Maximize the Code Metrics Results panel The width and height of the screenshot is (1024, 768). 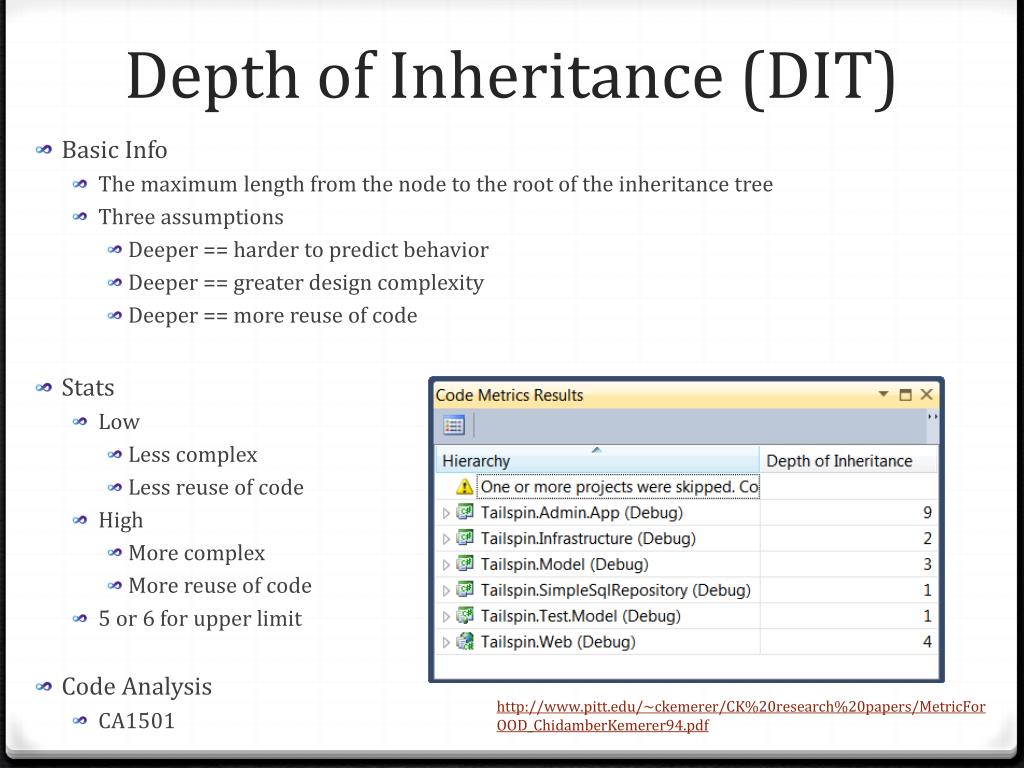tap(905, 394)
